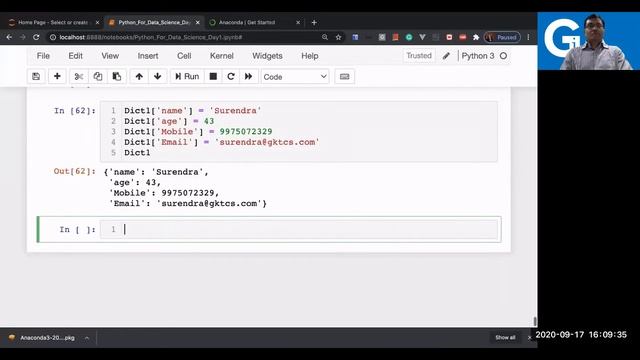The width and height of the screenshot is (640, 360).
Task: Close the Anaconda Get Started tab
Action: 298,22
